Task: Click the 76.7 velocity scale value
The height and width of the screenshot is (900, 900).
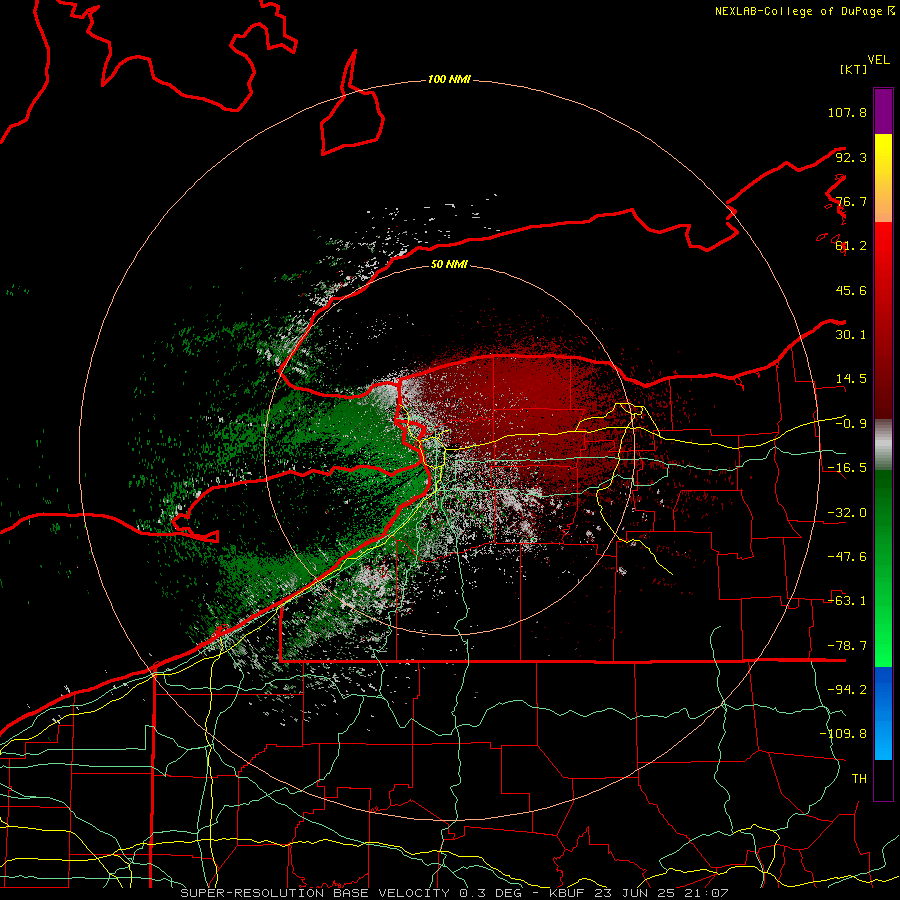Action: click(x=851, y=201)
